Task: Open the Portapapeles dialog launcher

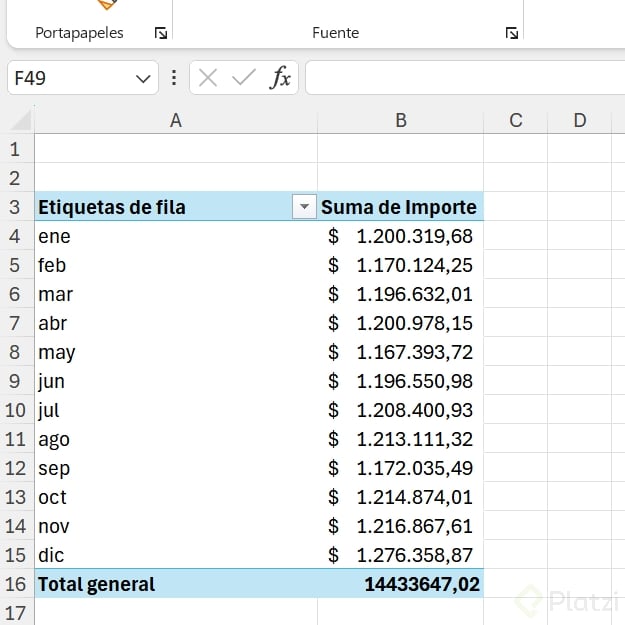Action: click(161, 33)
